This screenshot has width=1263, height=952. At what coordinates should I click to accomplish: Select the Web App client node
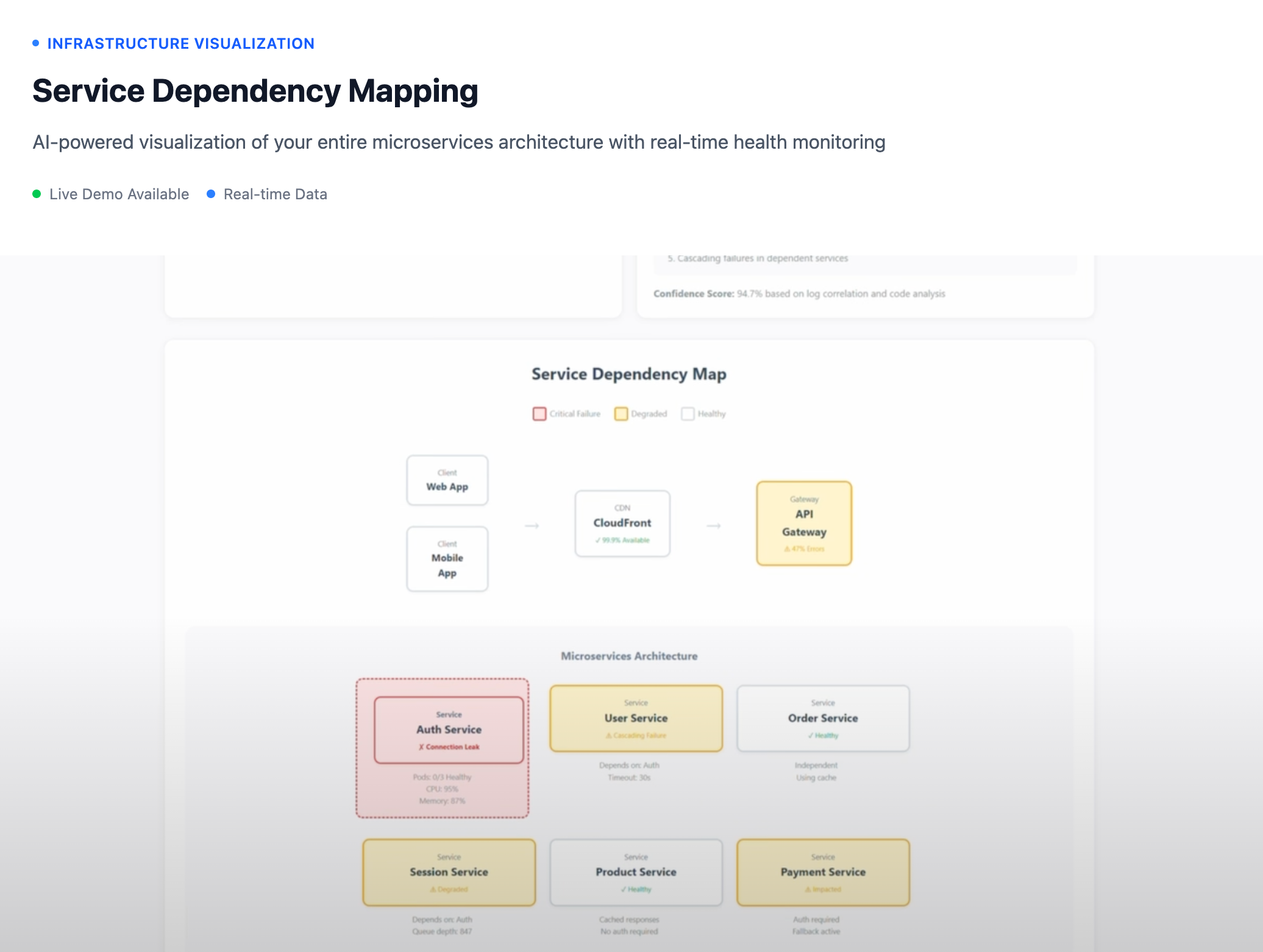pos(447,480)
